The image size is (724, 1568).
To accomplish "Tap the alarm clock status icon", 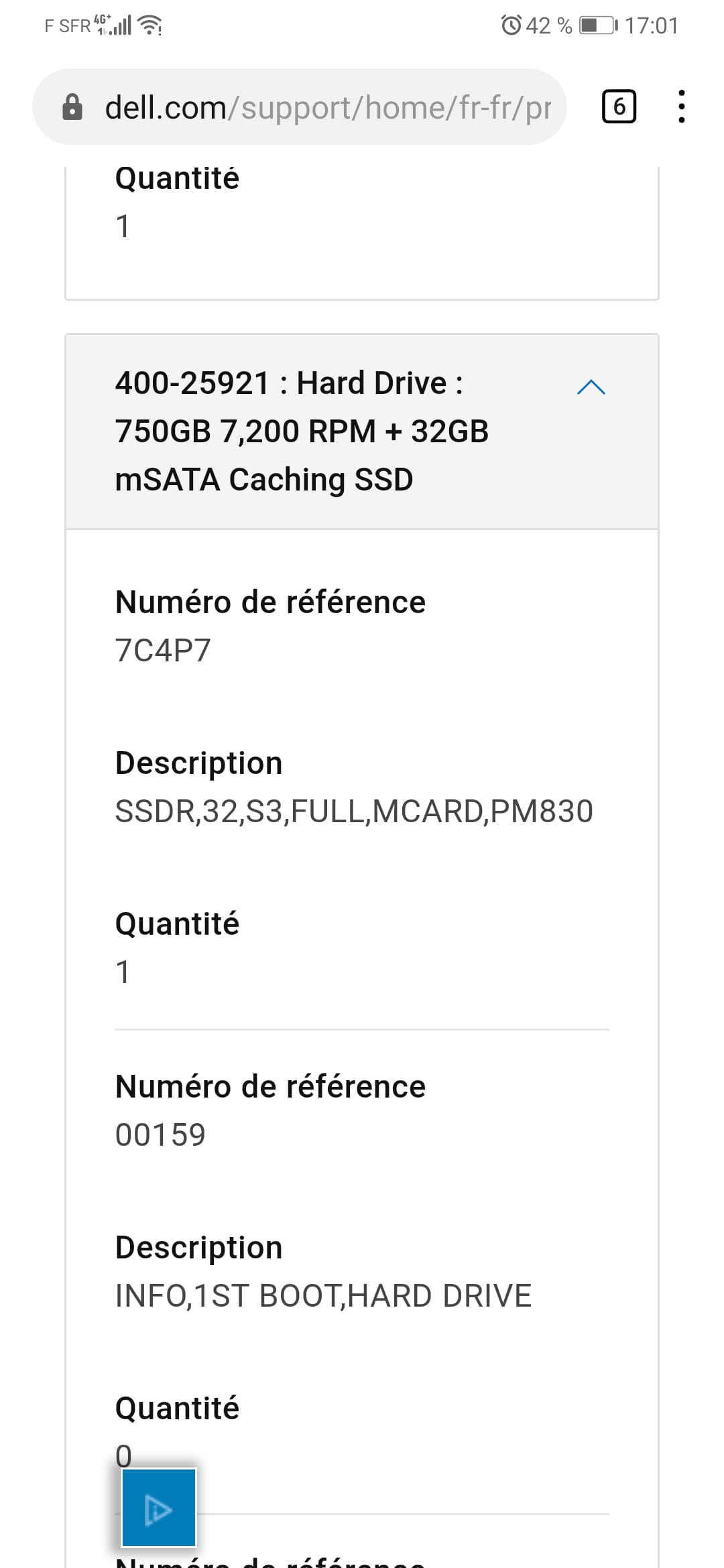I will tap(511, 25).
